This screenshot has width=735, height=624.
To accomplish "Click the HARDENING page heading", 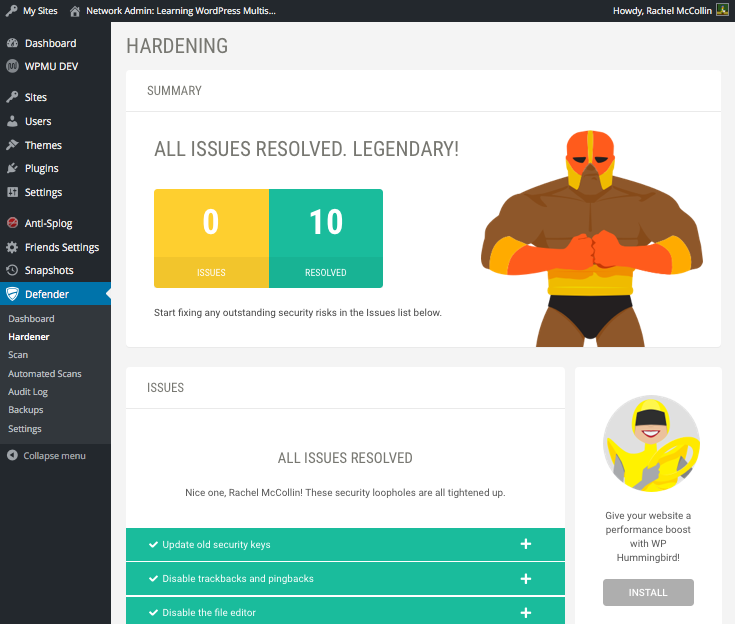I will (x=177, y=46).
